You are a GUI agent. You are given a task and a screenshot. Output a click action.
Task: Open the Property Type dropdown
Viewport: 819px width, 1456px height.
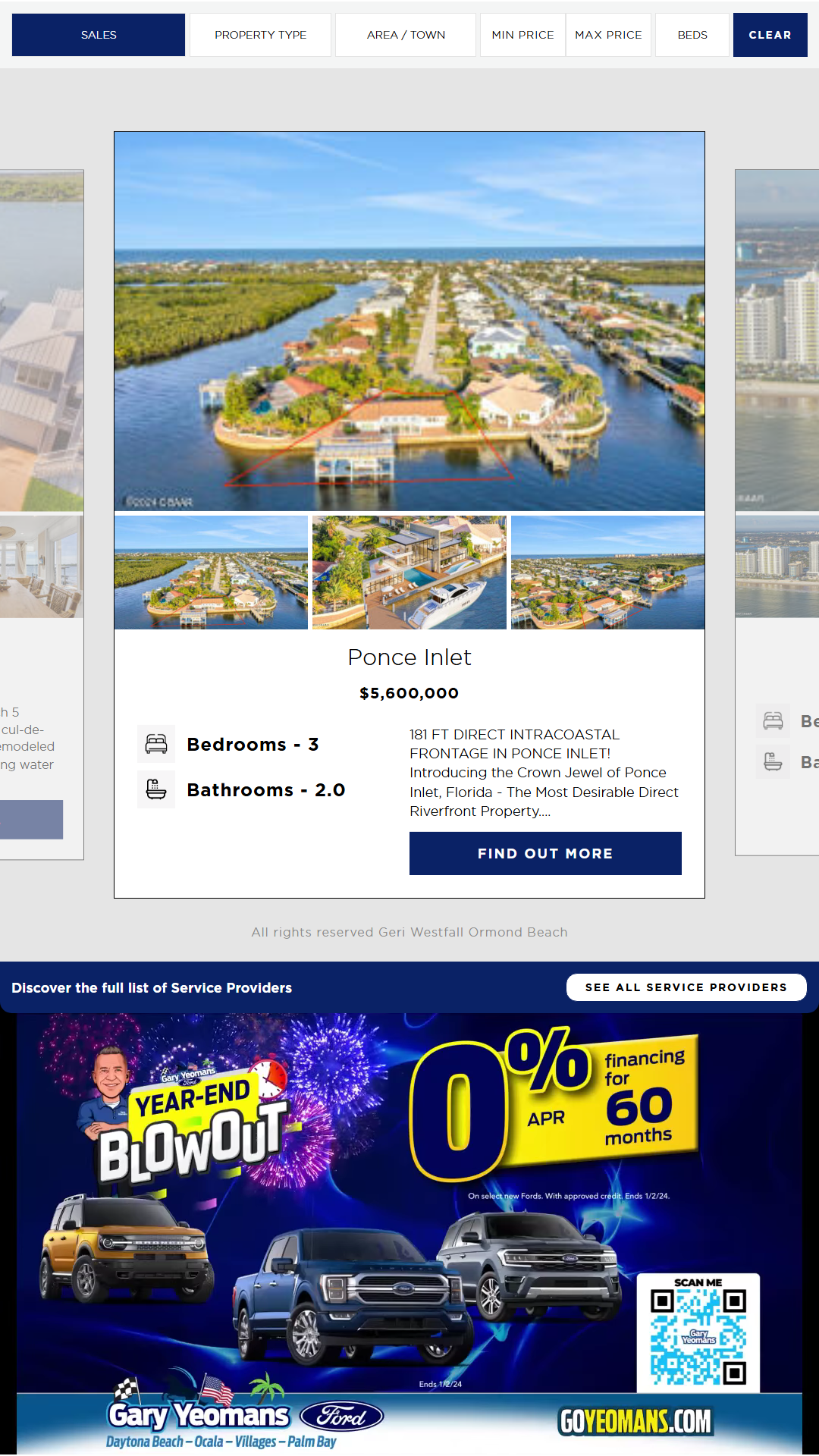point(260,35)
